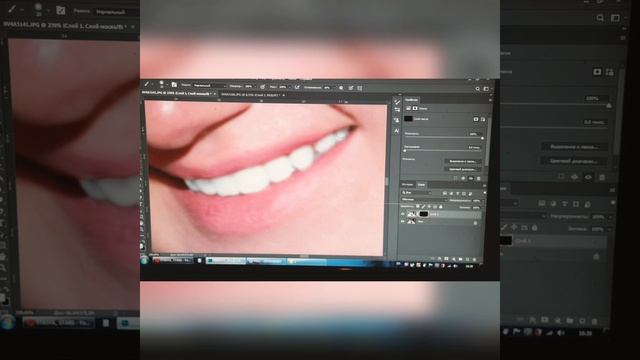
Task: Switch to the second document tab
Action: [251, 95]
